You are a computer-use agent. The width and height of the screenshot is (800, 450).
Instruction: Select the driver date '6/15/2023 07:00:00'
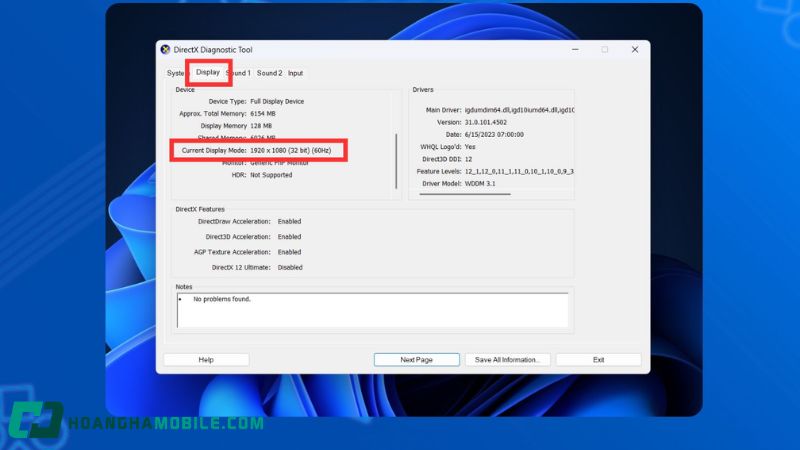pos(494,135)
